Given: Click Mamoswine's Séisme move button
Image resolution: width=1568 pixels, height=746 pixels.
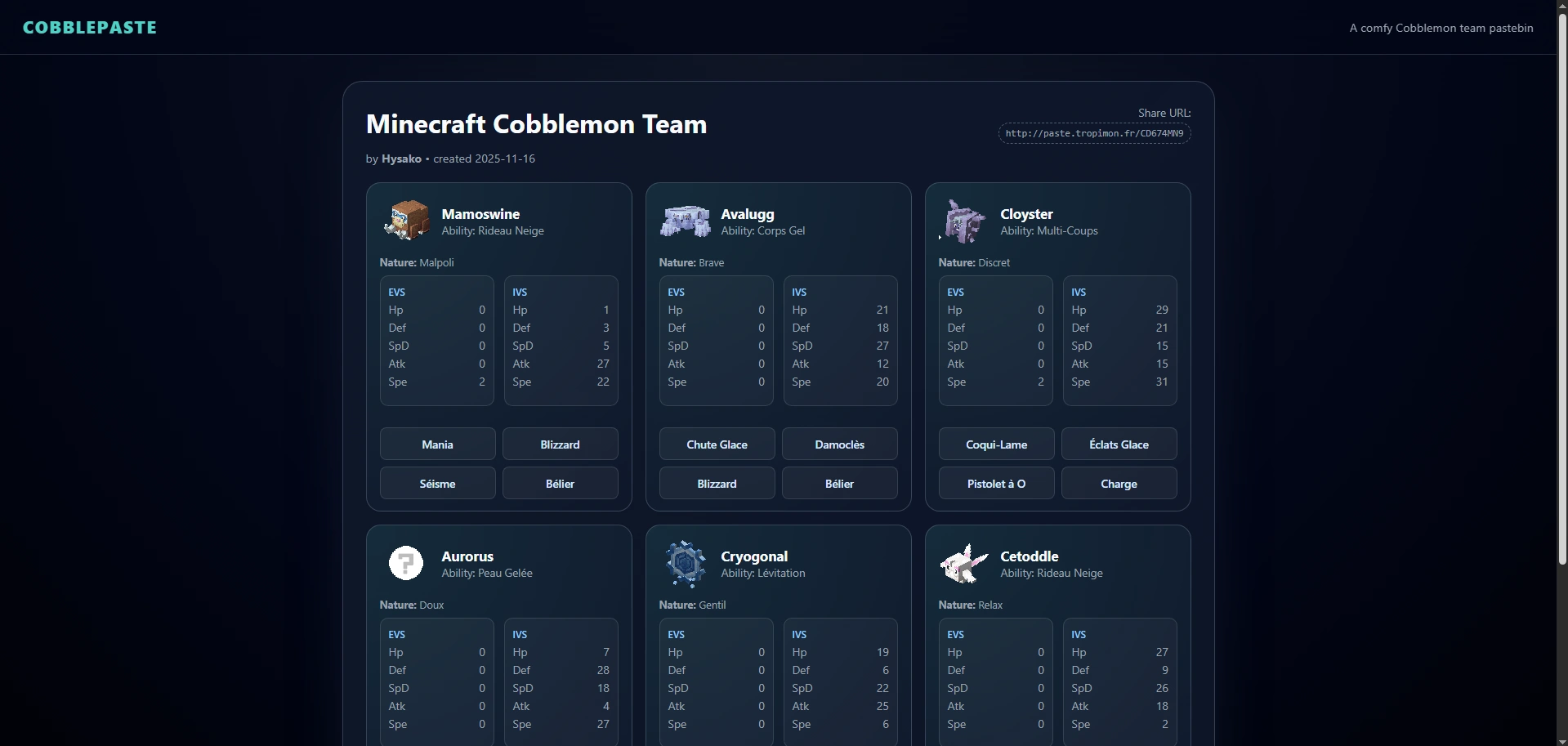Looking at the screenshot, I should pos(437,484).
